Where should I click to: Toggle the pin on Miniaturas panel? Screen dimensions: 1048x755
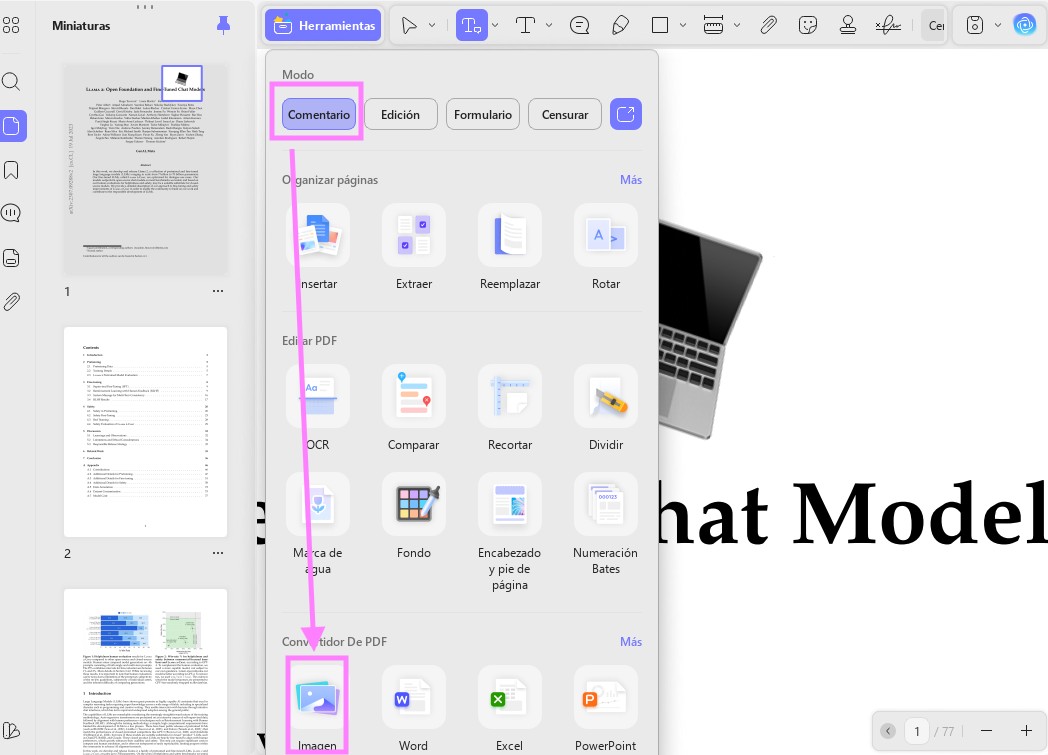tap(224, 25)
